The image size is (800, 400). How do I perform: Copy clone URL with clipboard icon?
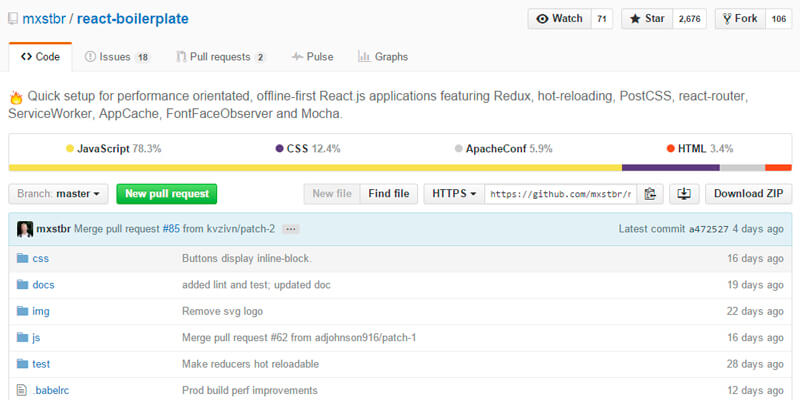tap(651, 194)
